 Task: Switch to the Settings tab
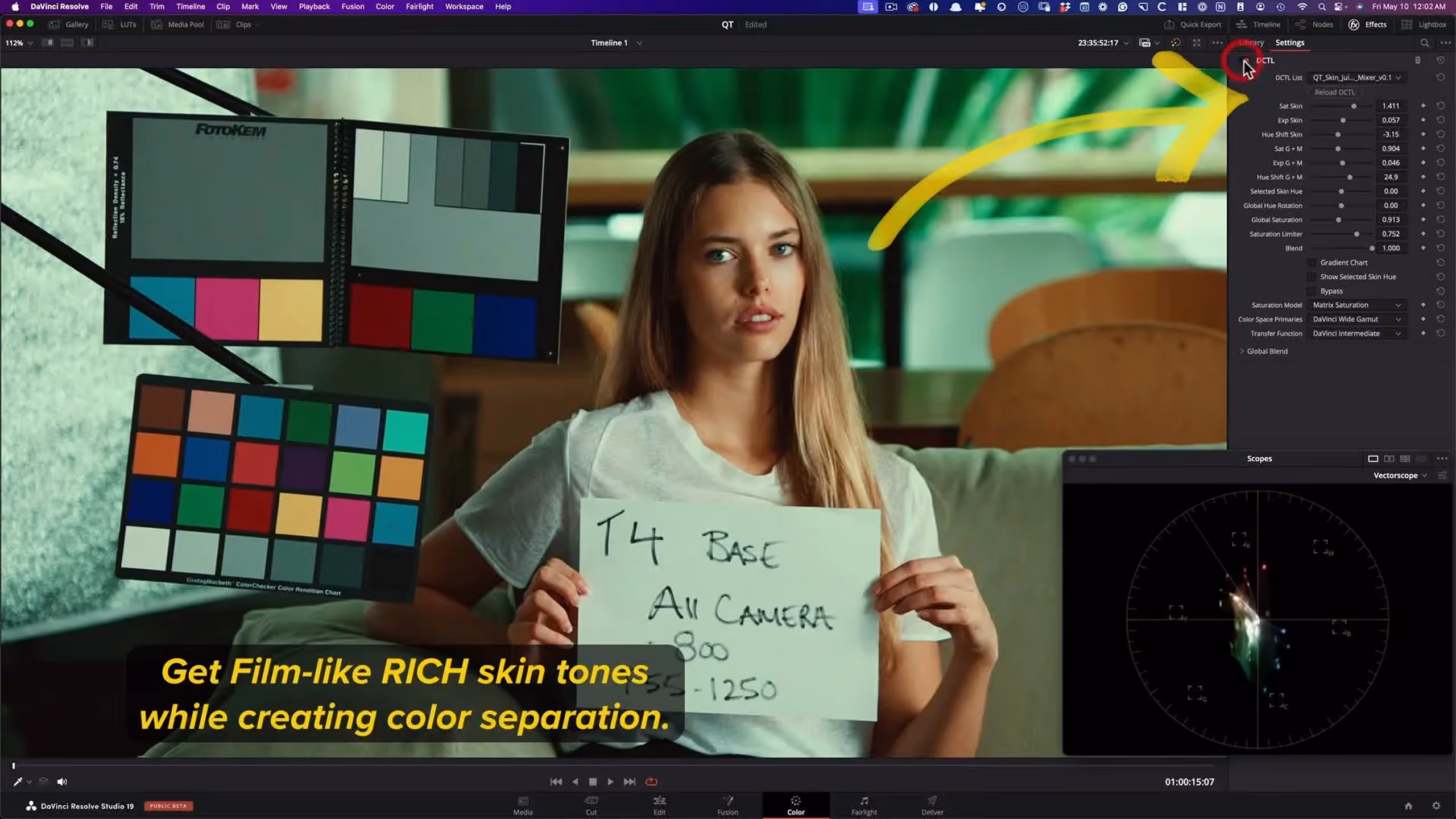[1289, 43]
